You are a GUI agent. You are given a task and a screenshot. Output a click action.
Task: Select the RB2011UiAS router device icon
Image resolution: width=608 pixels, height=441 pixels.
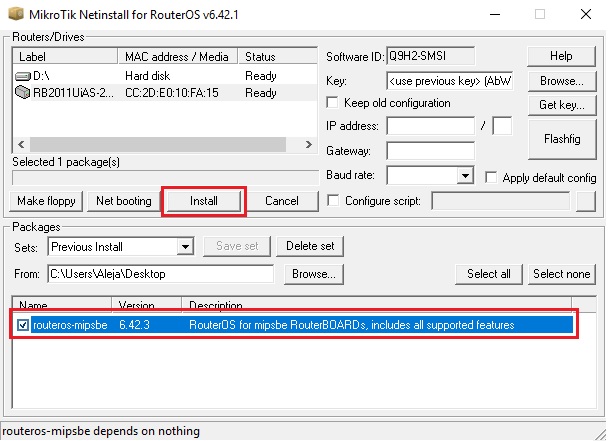tap(22, 92)
